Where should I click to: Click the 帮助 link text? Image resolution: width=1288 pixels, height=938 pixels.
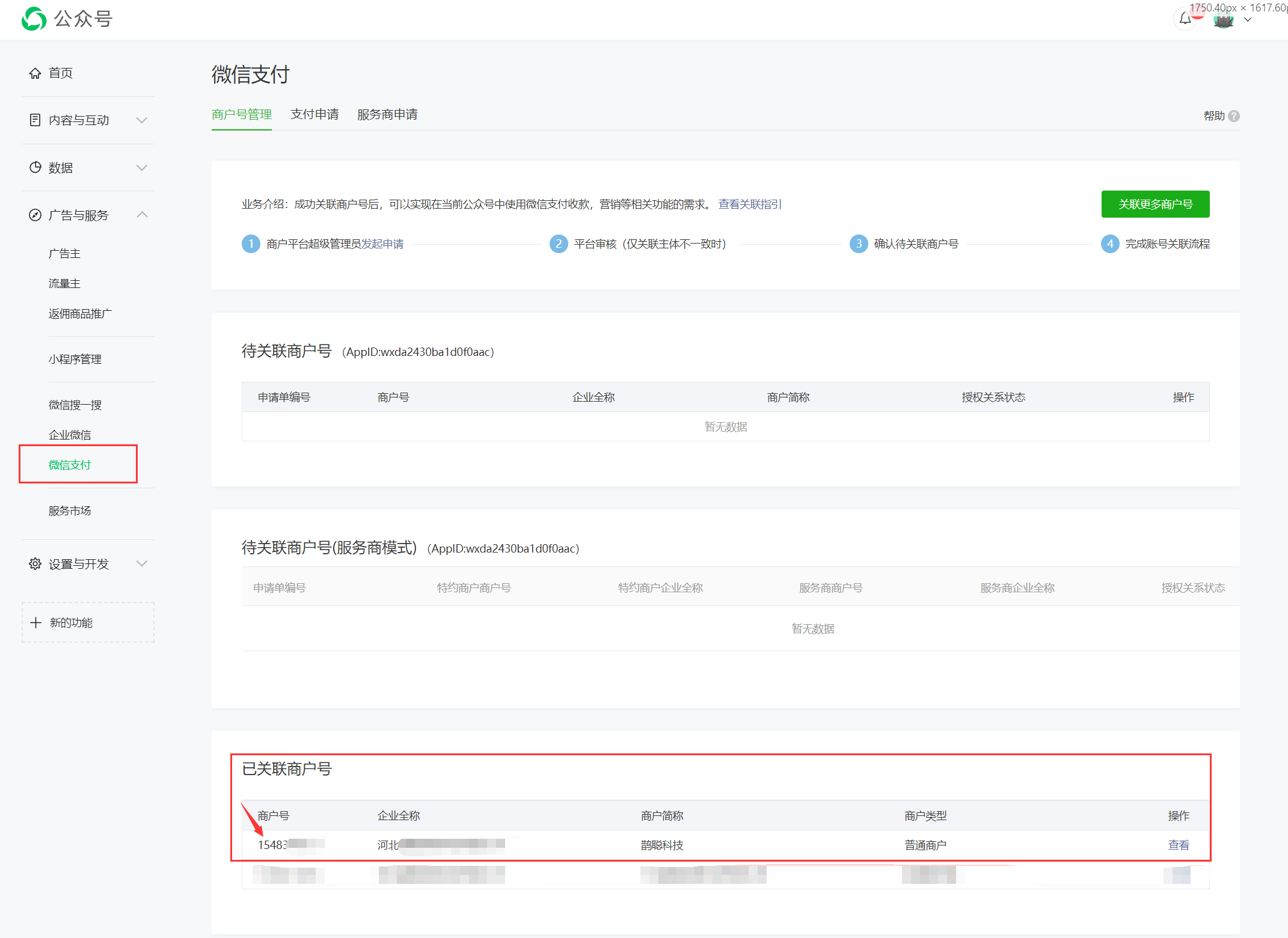click(x=1214, y=115)
